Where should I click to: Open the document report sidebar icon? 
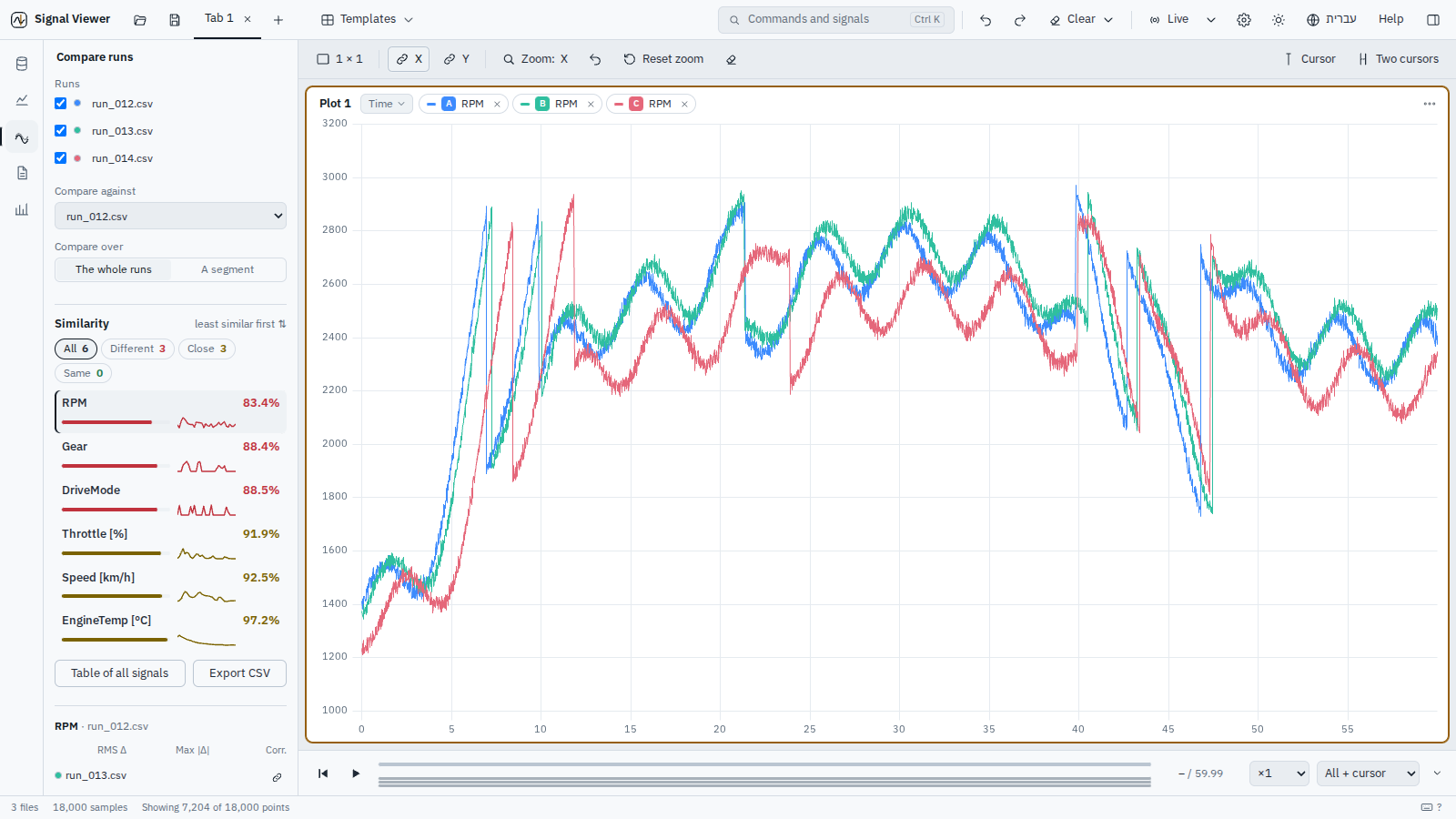pos(22,173)
